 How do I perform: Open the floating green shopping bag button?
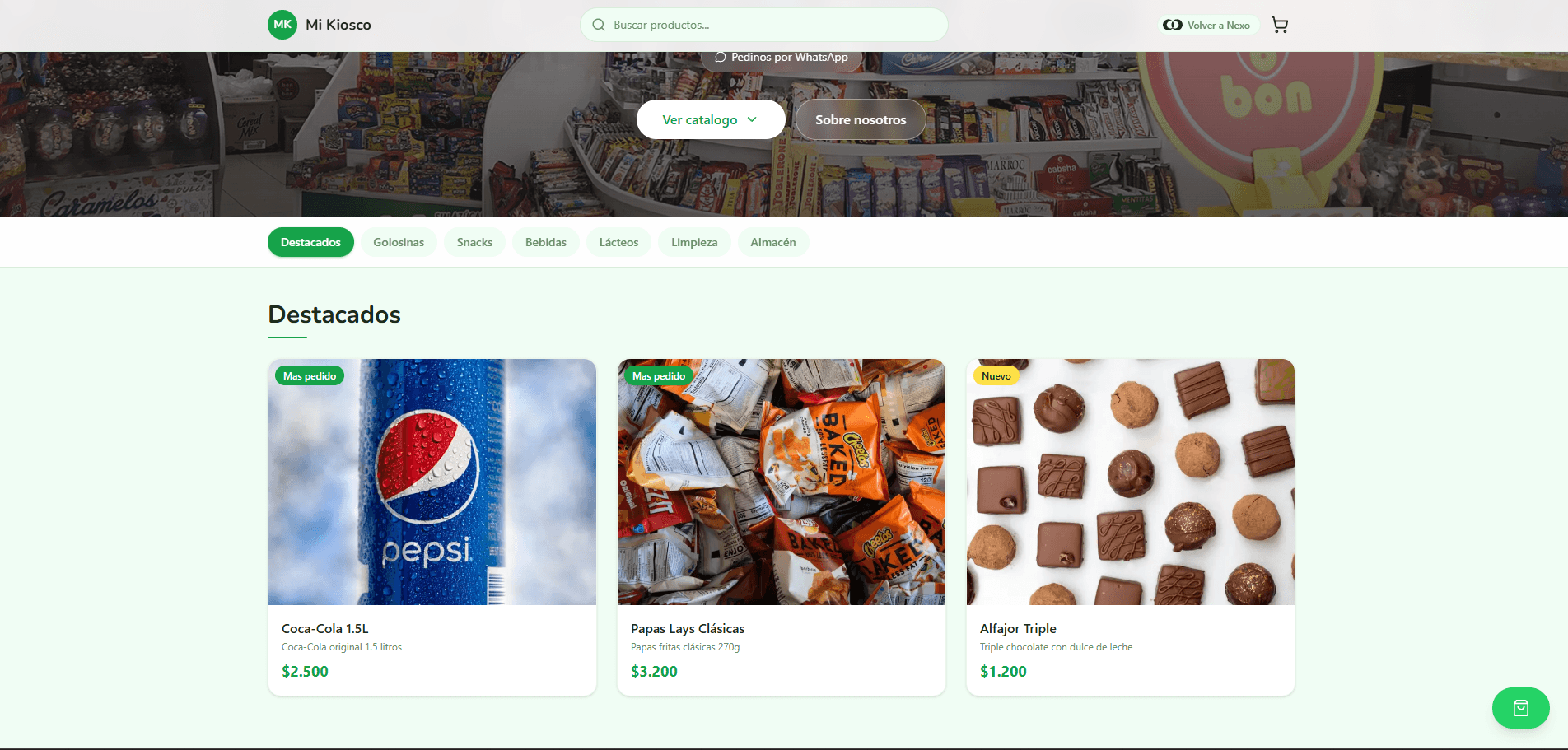click(x=1520, y=708)
